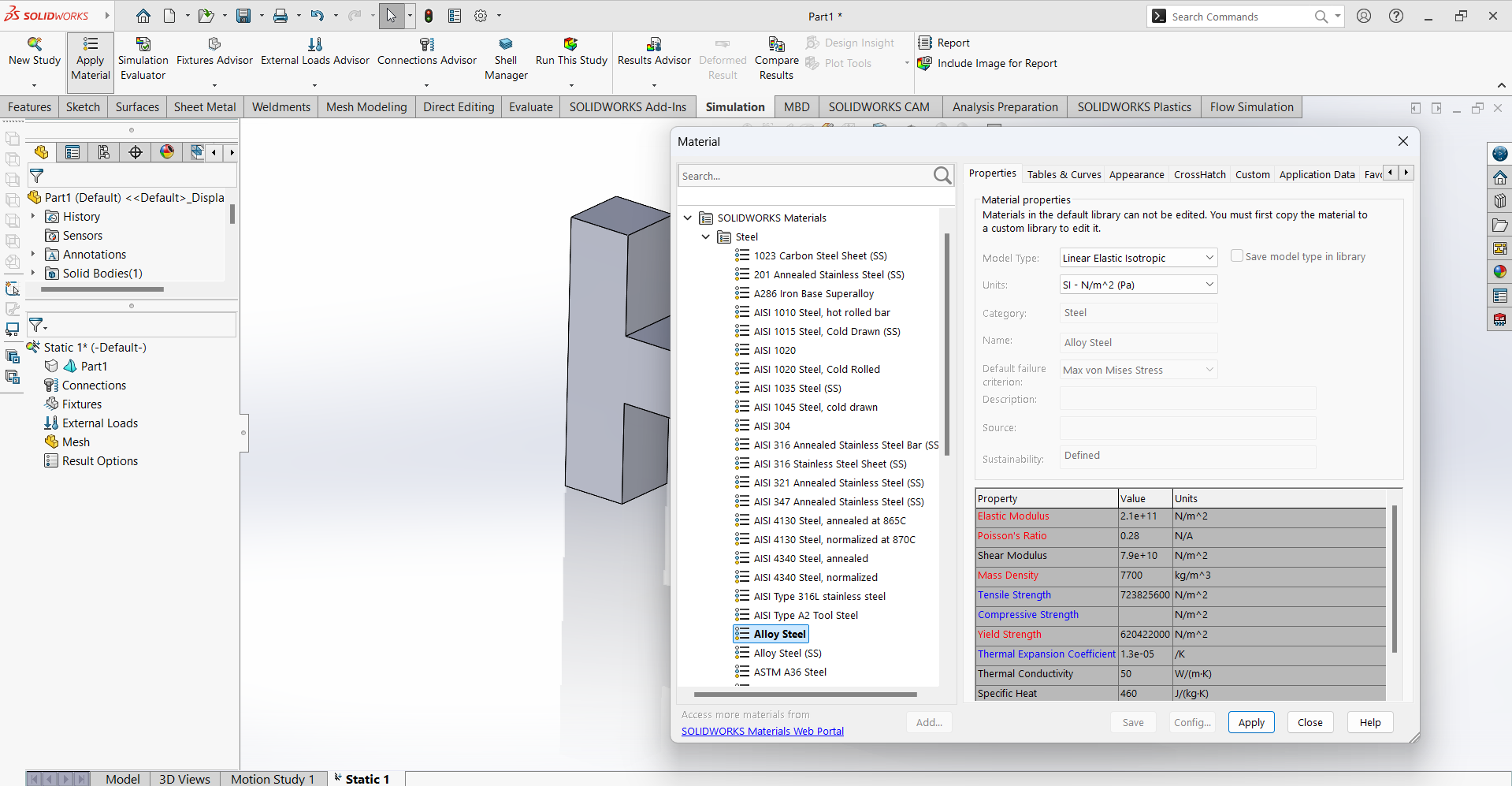Click the Rebuild traffic light icon
The height and width of the screenshot is (786, 1512).
(429, 16)
